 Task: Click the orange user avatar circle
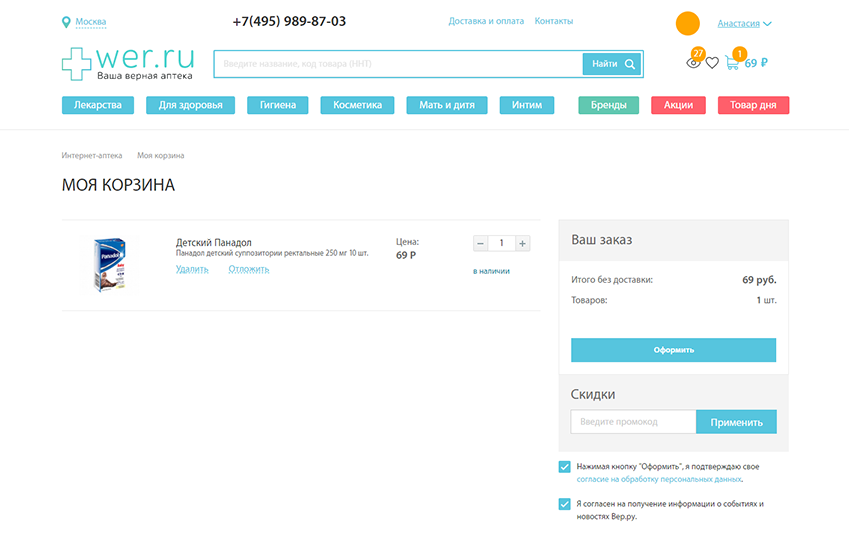688,23
